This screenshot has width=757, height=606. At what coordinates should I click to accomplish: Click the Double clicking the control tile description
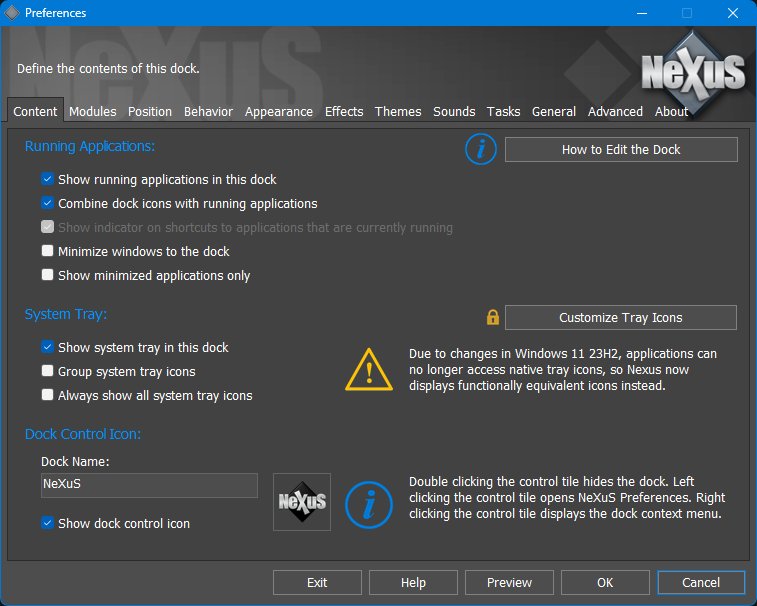[x=567, y=497]
